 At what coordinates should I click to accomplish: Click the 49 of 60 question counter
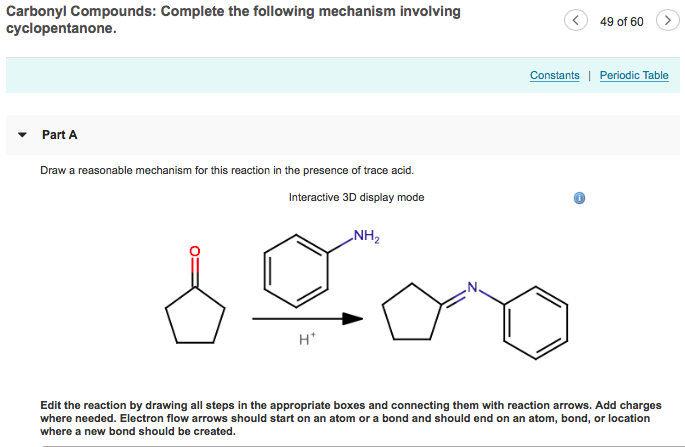pyautogui.click(x=621, y=21)
